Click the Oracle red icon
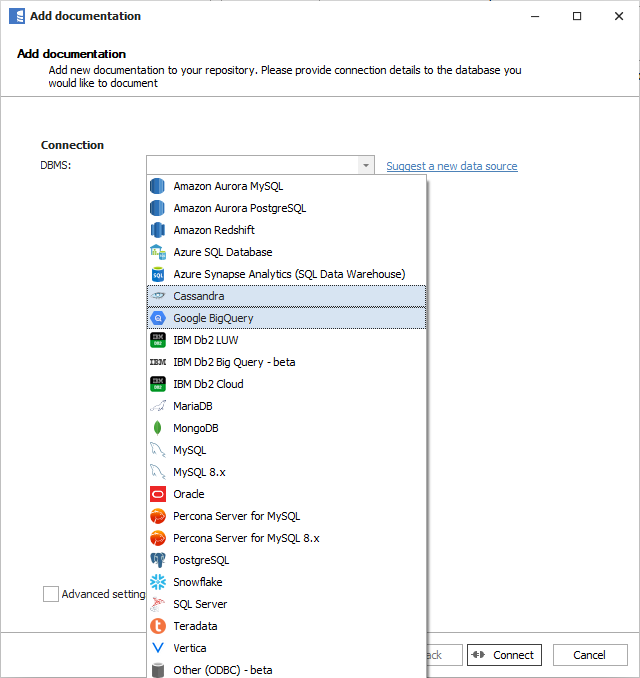640x678 pixels. 157,494
